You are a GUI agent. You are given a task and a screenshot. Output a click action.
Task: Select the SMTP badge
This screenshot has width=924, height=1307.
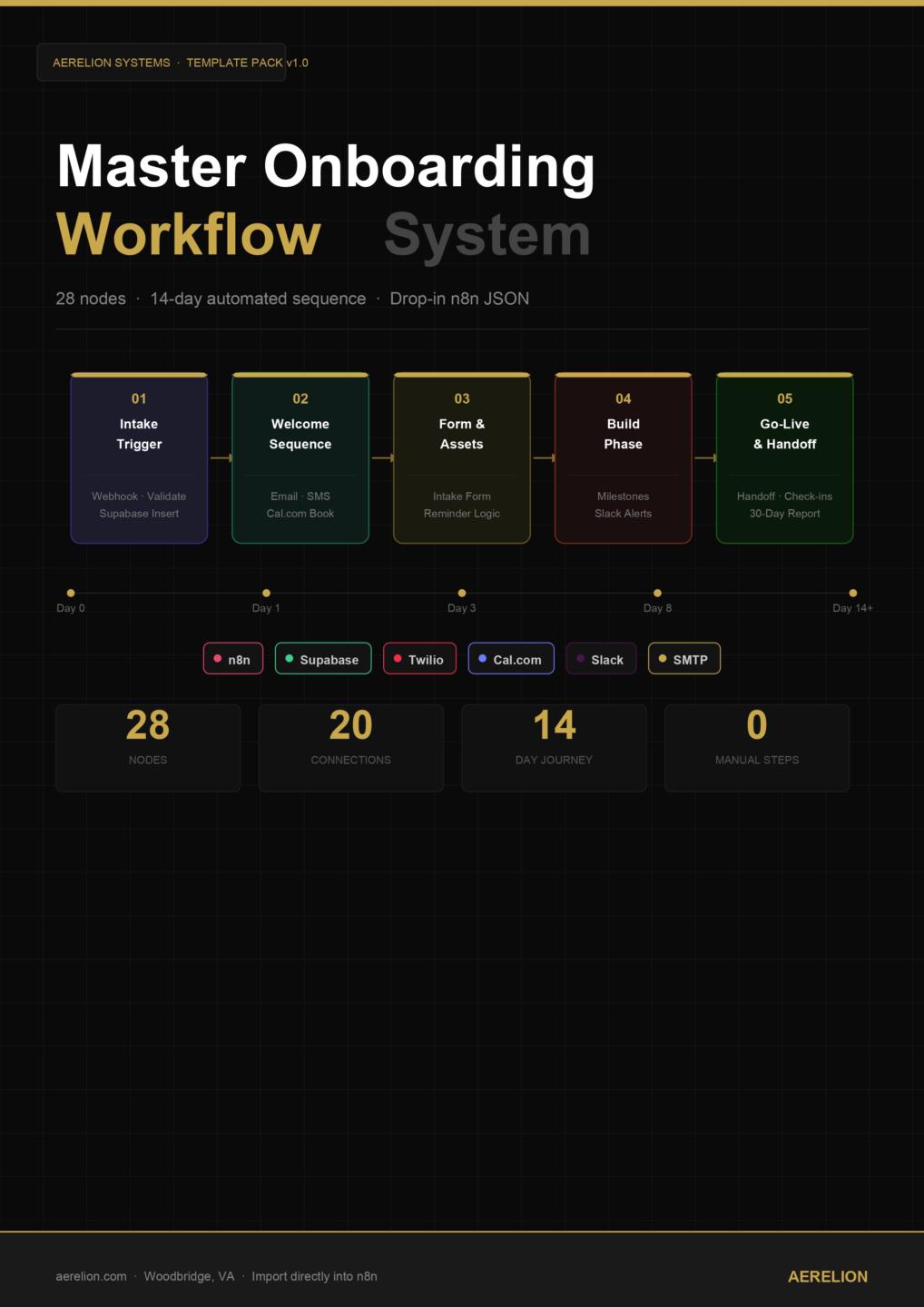[x=684, y=659]
